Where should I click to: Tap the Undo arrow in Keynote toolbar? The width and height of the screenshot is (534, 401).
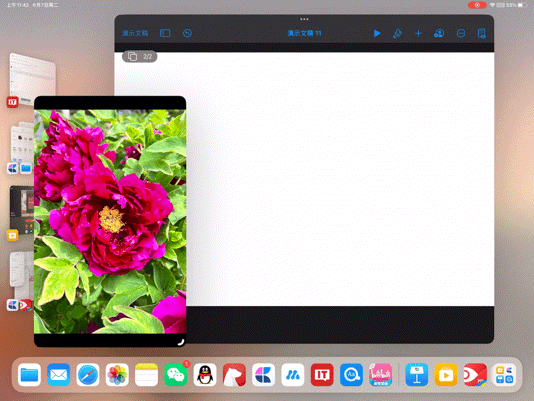(x=187, y=33)
